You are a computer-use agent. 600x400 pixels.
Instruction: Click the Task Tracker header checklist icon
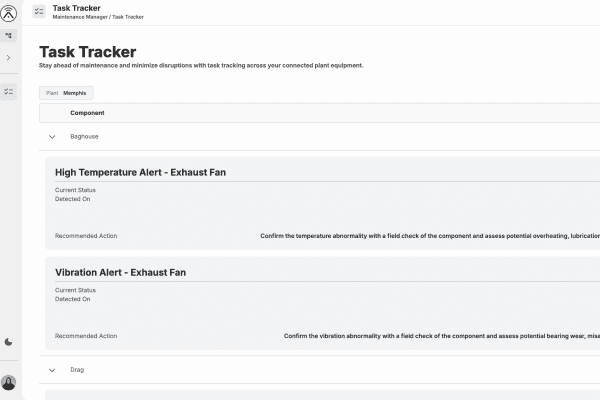pyautogui.click(x=39, y=11)
